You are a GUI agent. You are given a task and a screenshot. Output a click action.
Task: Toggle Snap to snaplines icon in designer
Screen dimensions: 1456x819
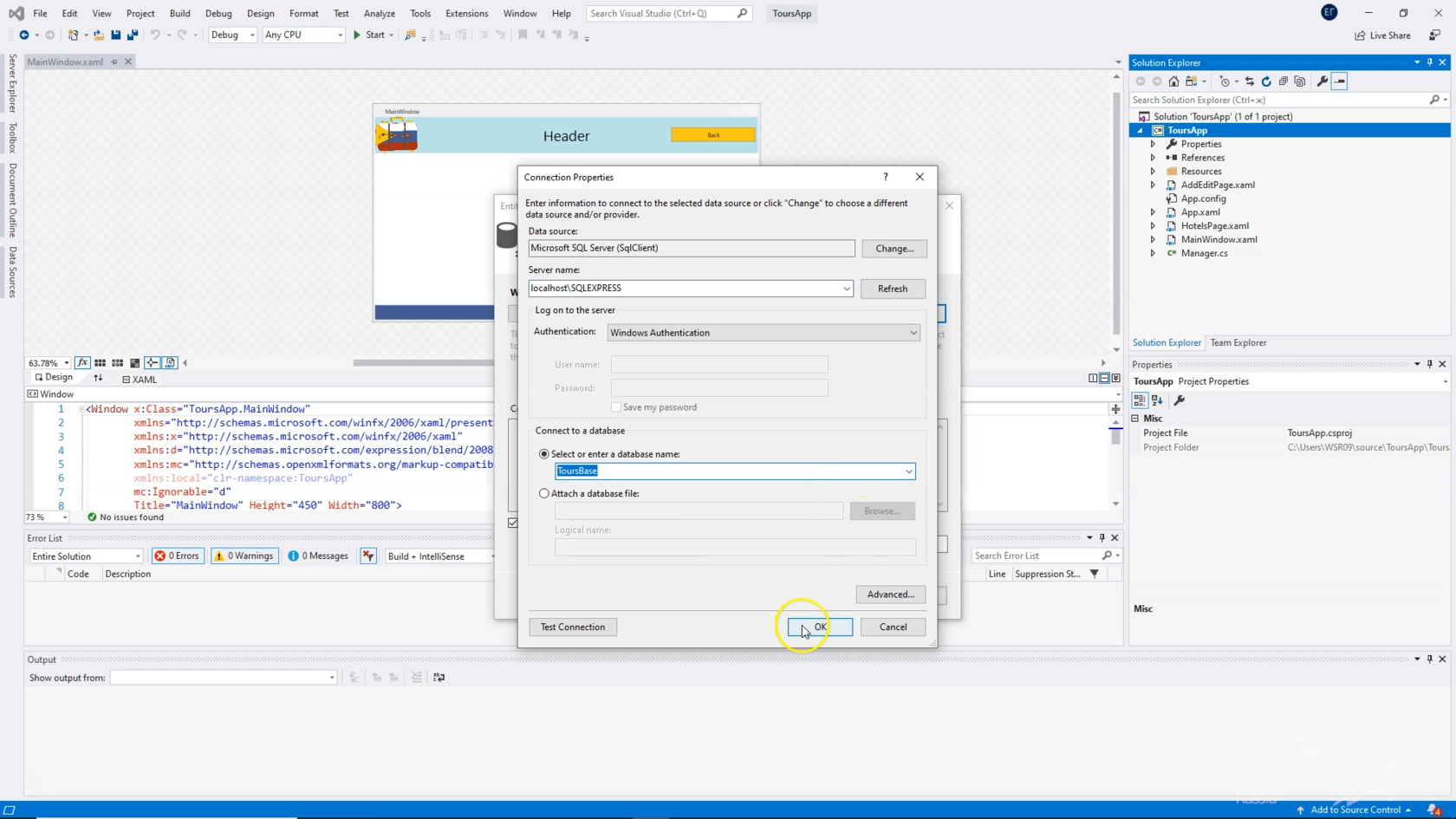[x=152, y=363]
